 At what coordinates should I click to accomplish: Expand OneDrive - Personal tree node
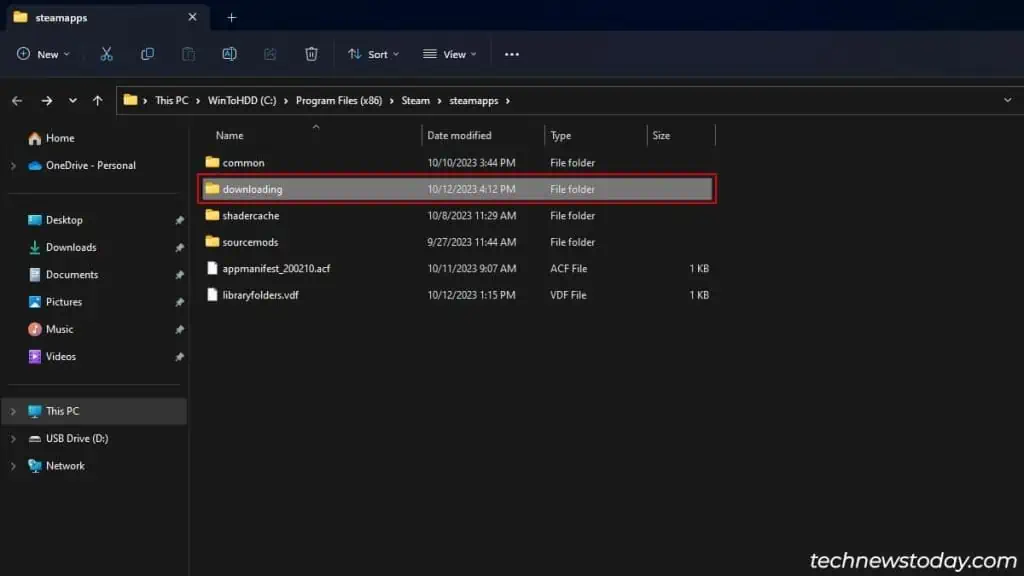13,166
